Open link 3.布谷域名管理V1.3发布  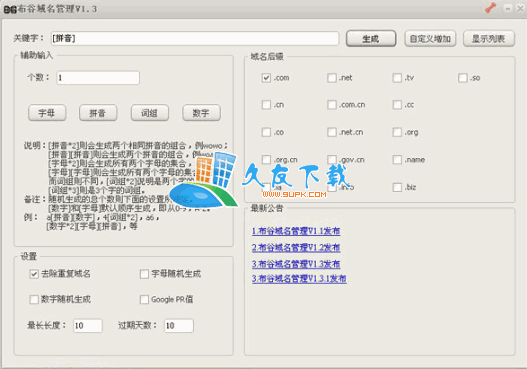click(x=296, y=264)
